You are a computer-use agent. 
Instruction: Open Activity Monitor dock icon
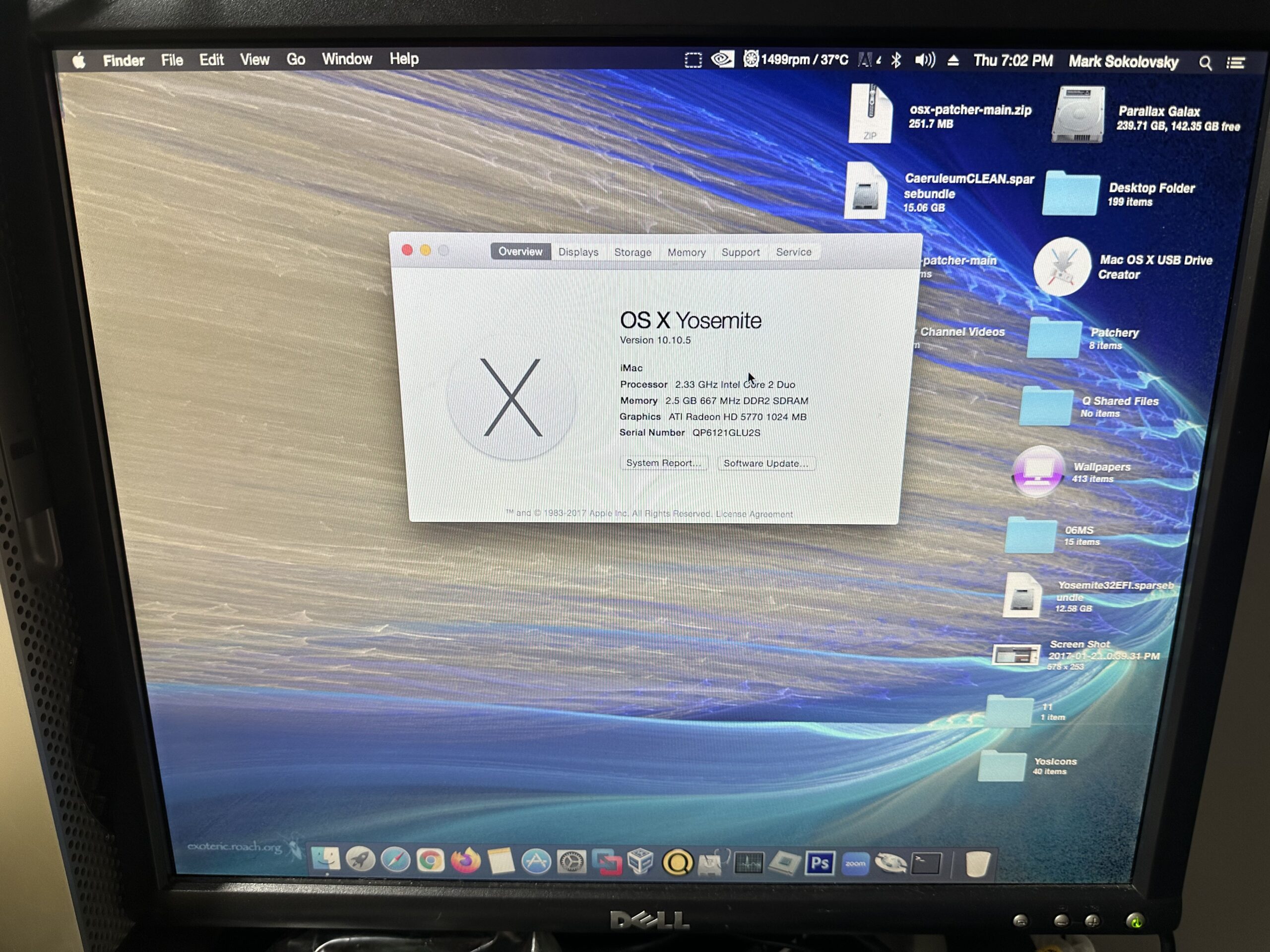click(x=749, y=862)
